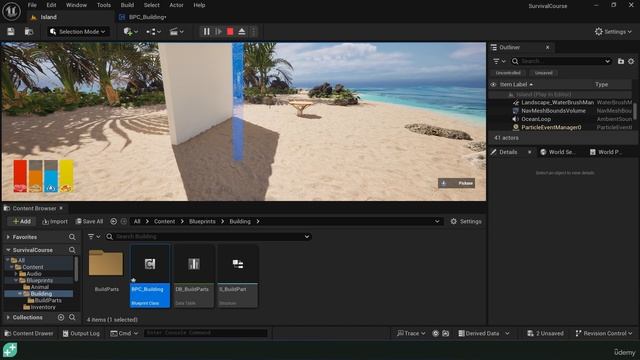Image resolution: width=640 pixels, height=360 pixels.
Task: Stop play session with the red stop button
Action: pyautogui.click(x=230, y=31)
